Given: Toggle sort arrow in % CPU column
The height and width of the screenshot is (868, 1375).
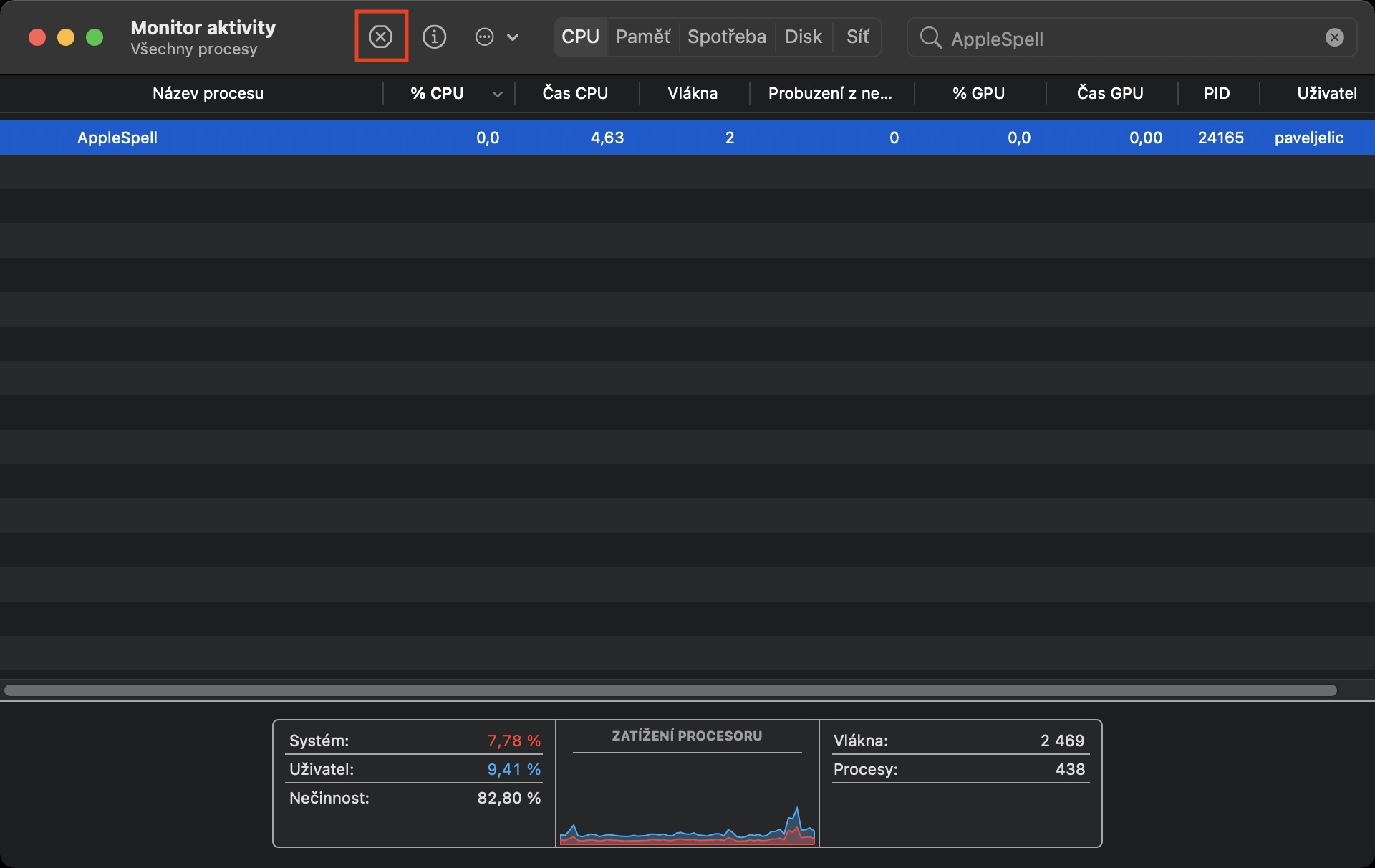Looking at the screenshot, I should click(x=497, y=95).
